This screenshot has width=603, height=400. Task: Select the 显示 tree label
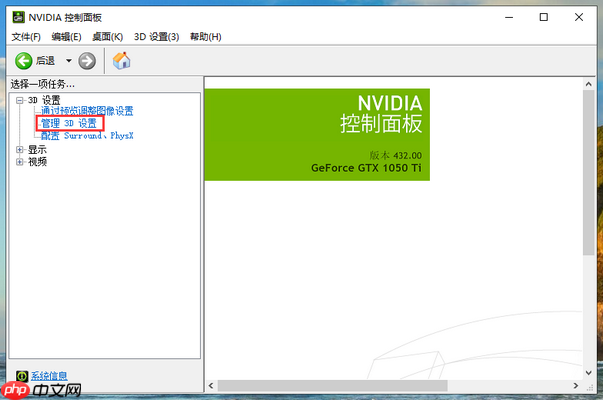37,150
